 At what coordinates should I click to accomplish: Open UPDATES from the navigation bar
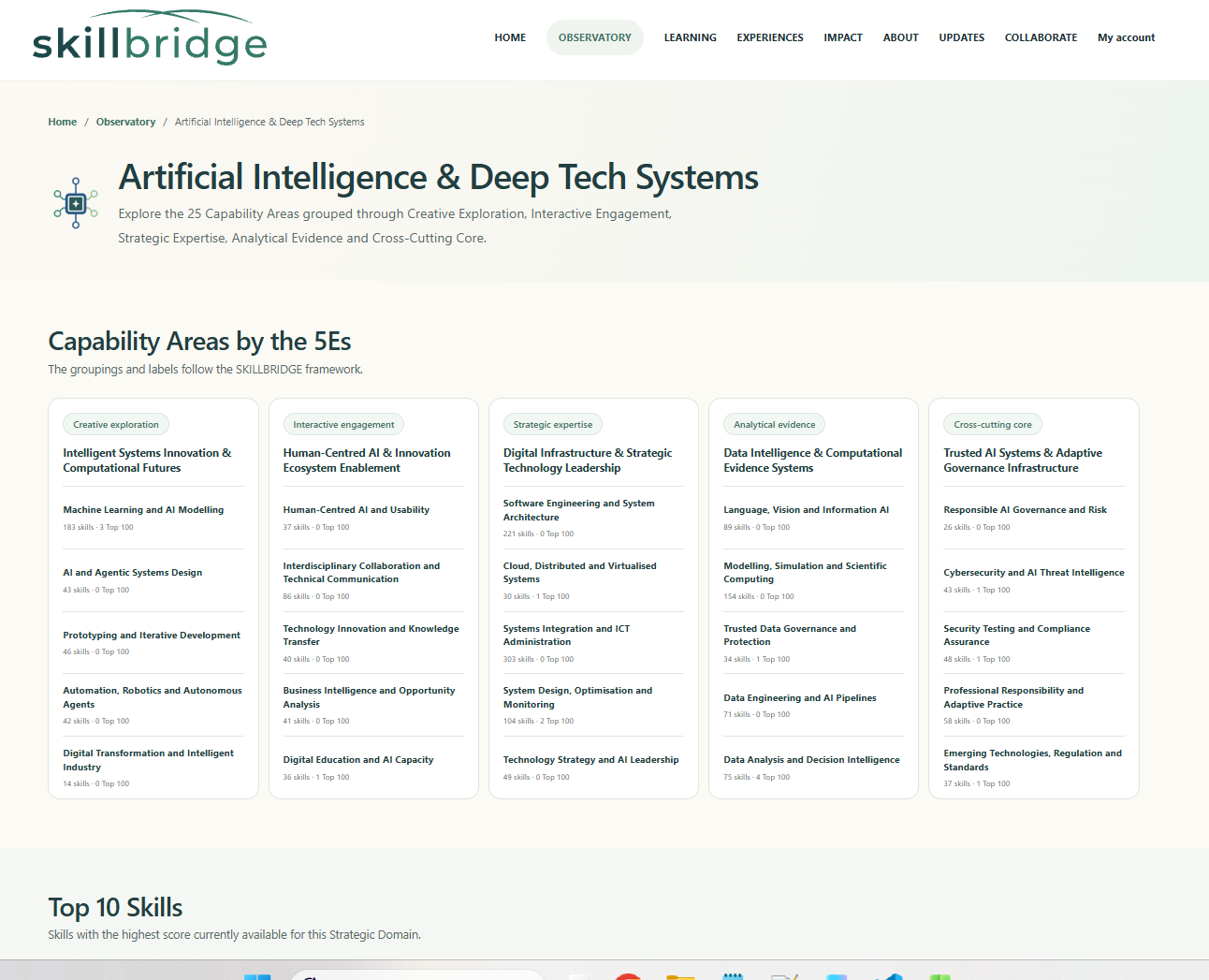(962, 37)
